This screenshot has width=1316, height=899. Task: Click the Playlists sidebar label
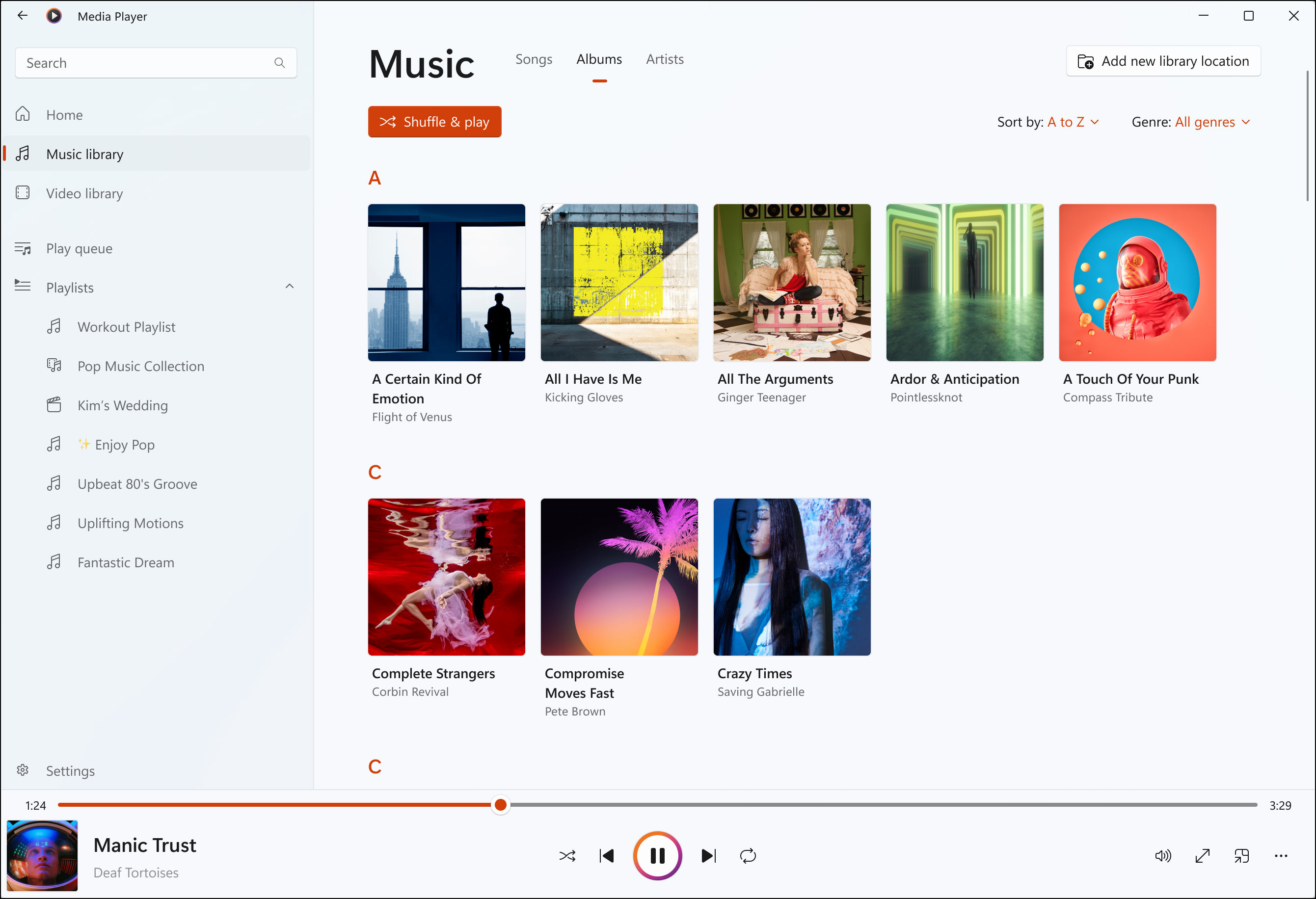(70, 288)
